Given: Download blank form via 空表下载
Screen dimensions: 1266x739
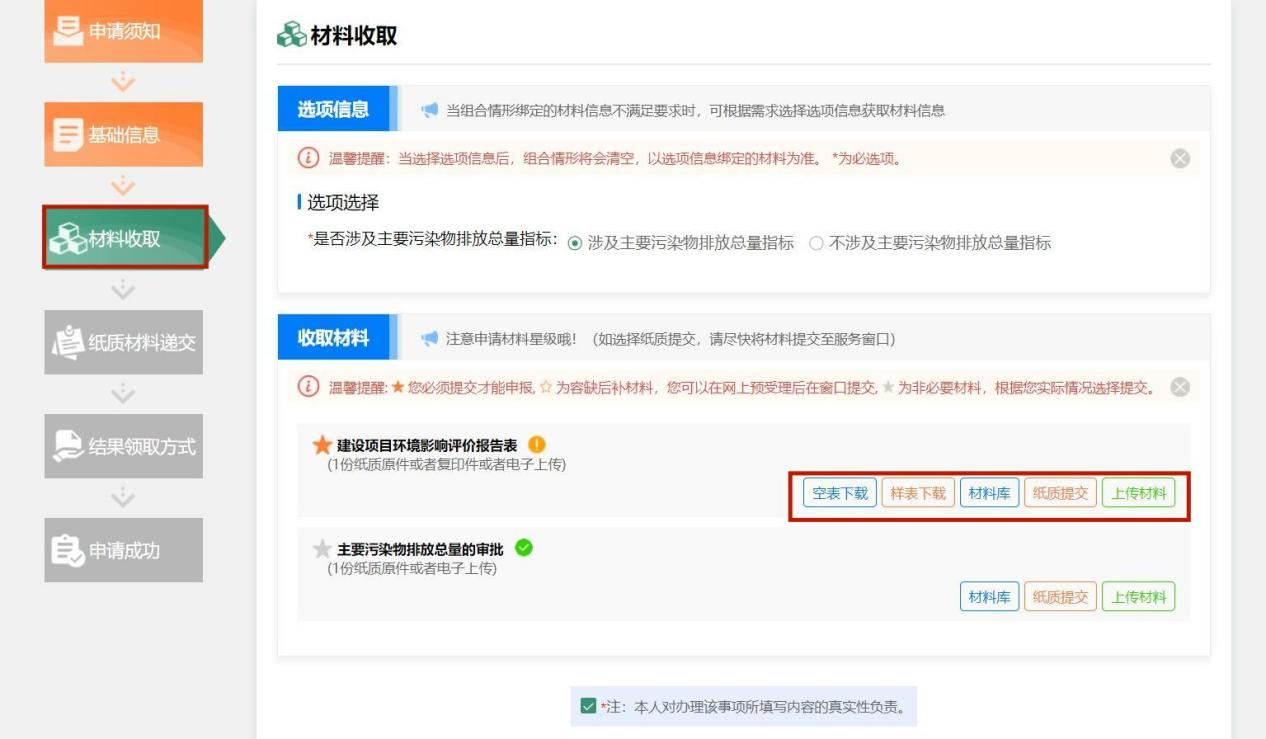Looking at the screenshot, I should pyautogui.click(x=840, y=493).
